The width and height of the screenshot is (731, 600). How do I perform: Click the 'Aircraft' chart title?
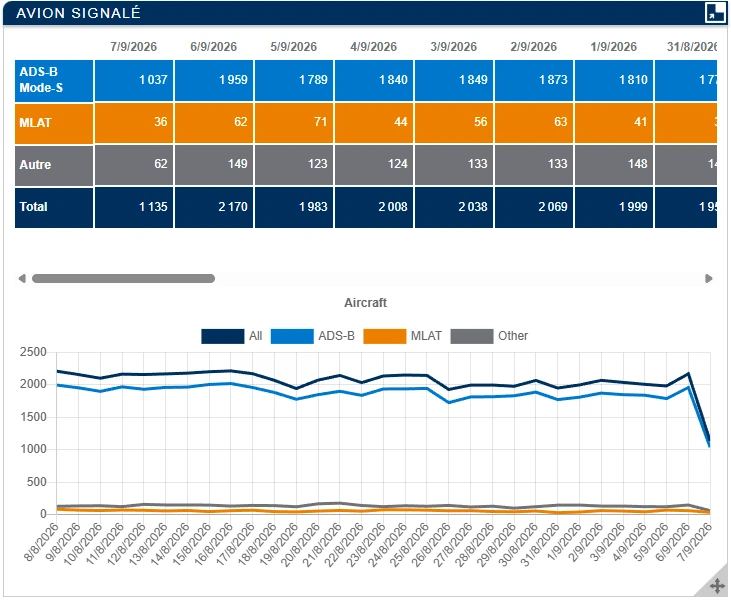366,303
